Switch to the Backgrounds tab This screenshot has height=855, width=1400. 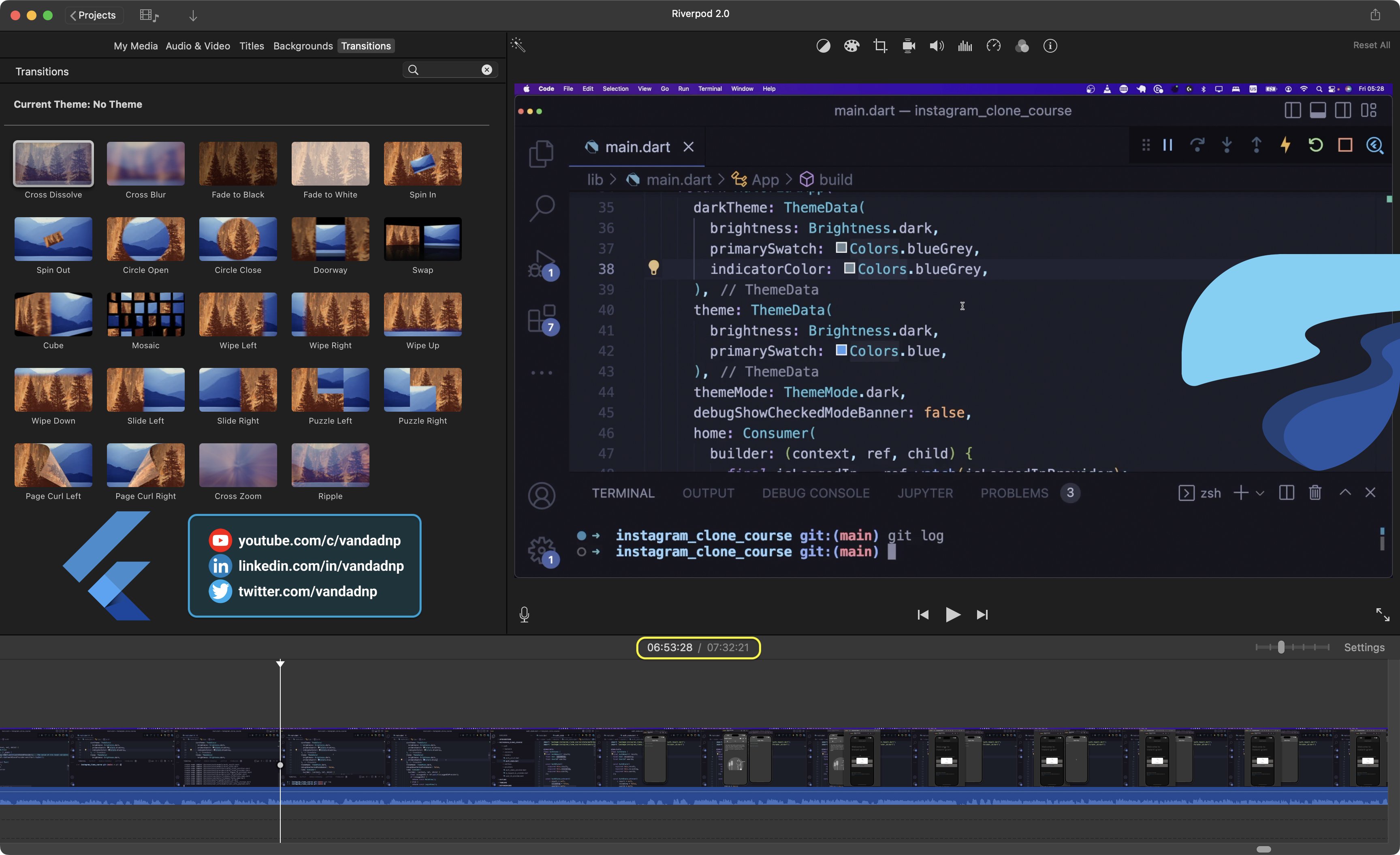click(x=303, y=46)
